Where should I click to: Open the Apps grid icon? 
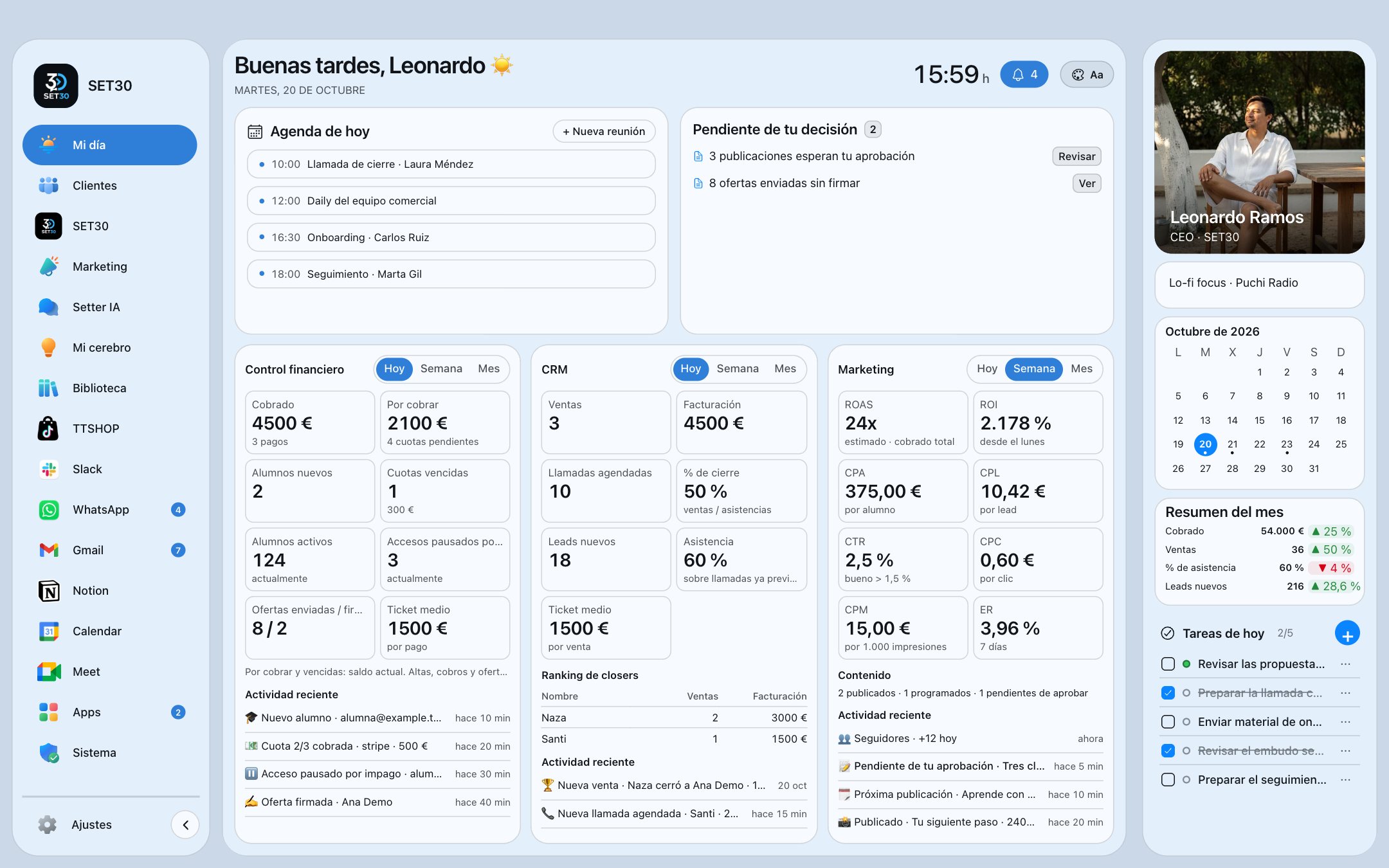(48, 712)
